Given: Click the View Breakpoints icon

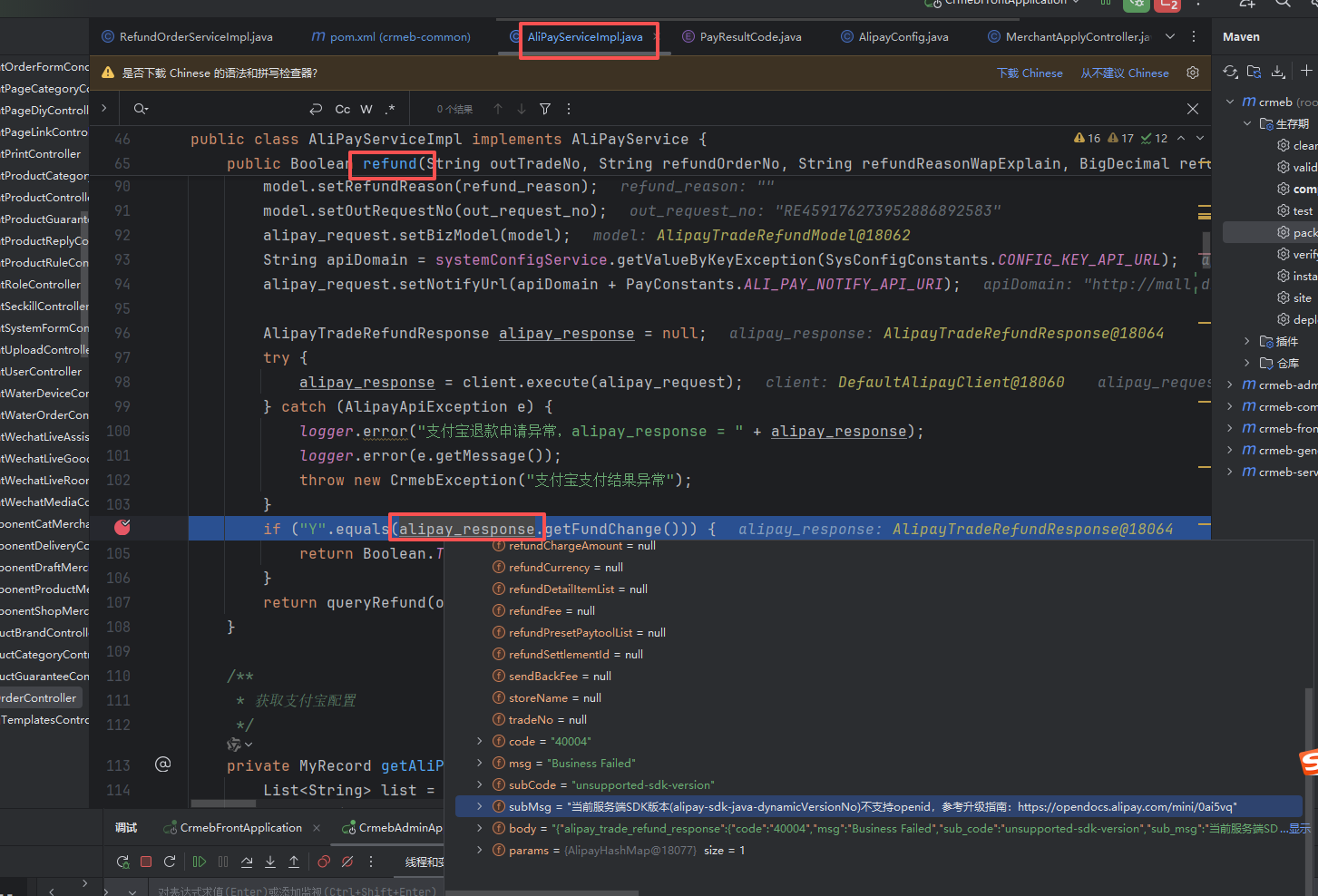Looking at the screenshot, I should (x=324, y=862).
